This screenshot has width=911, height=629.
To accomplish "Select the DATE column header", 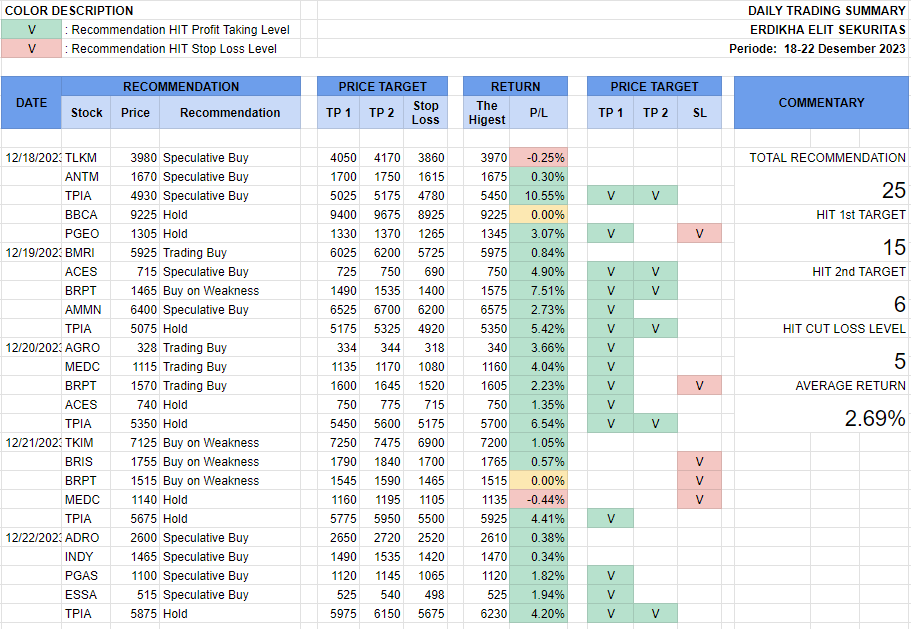I will coord(31,103).
